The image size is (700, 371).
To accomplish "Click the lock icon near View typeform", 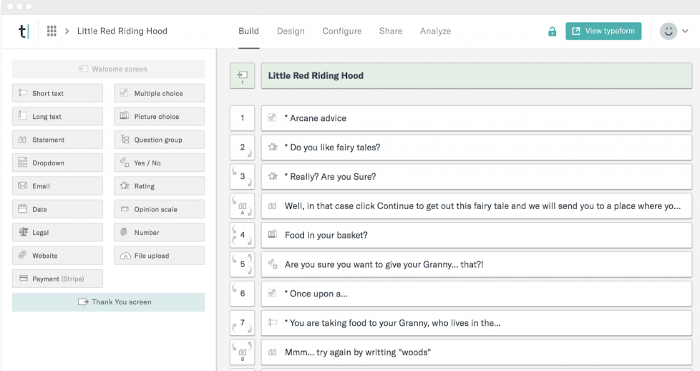I will click(552, 31).
